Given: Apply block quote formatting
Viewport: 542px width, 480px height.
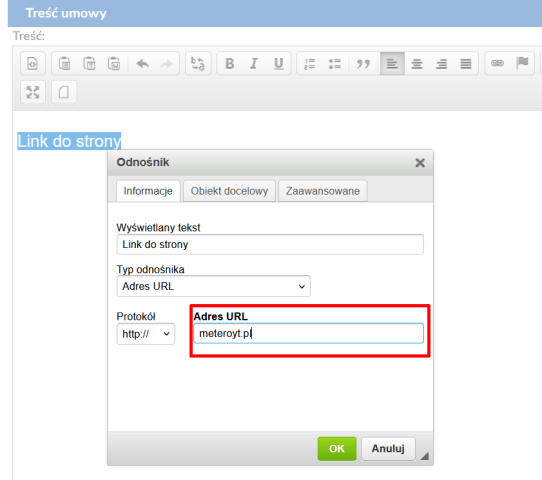Looking at the screenshot, I should coord(363,64).
